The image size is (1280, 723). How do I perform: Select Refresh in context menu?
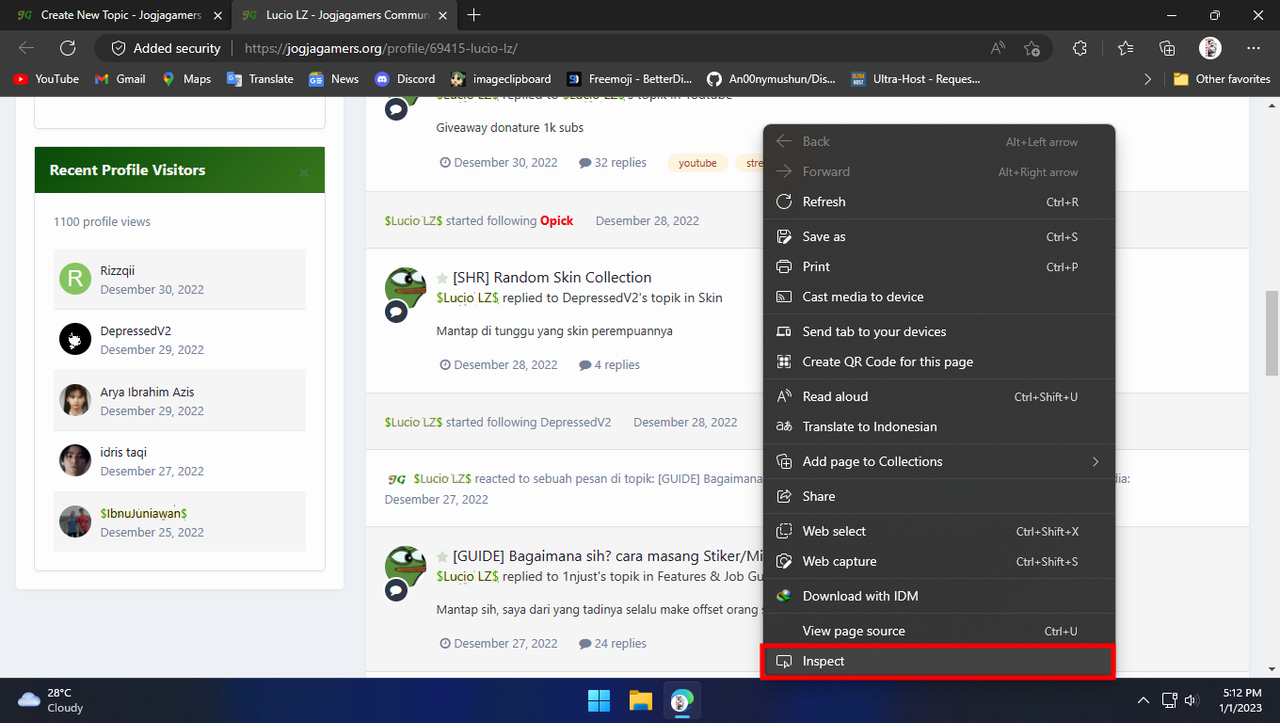[938, 201]
